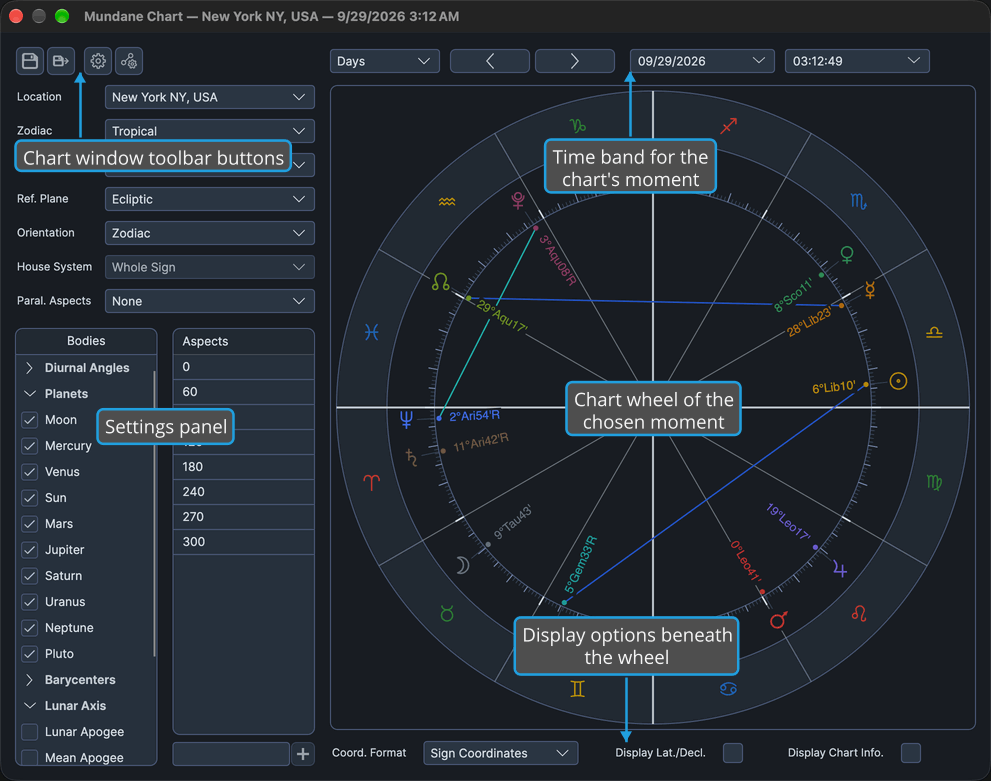Uncheck the Mercury body checkbox
Viewport: 991px width, 781px height.
pos(30,446)
